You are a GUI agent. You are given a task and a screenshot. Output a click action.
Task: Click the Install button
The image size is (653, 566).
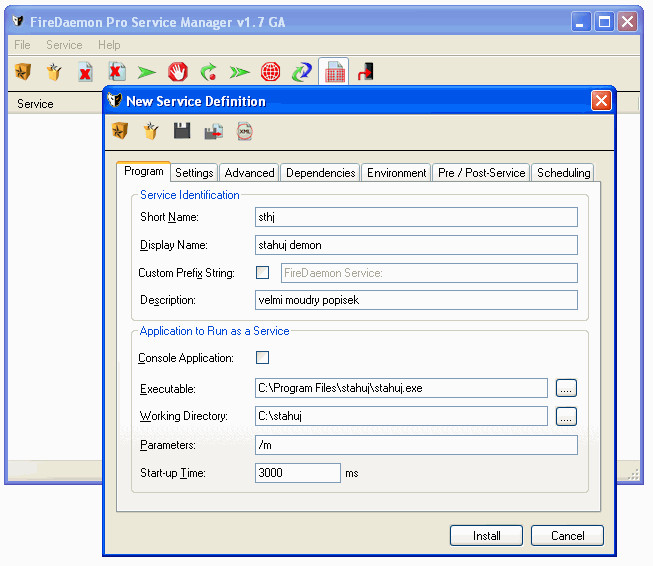tap(486, 535)
